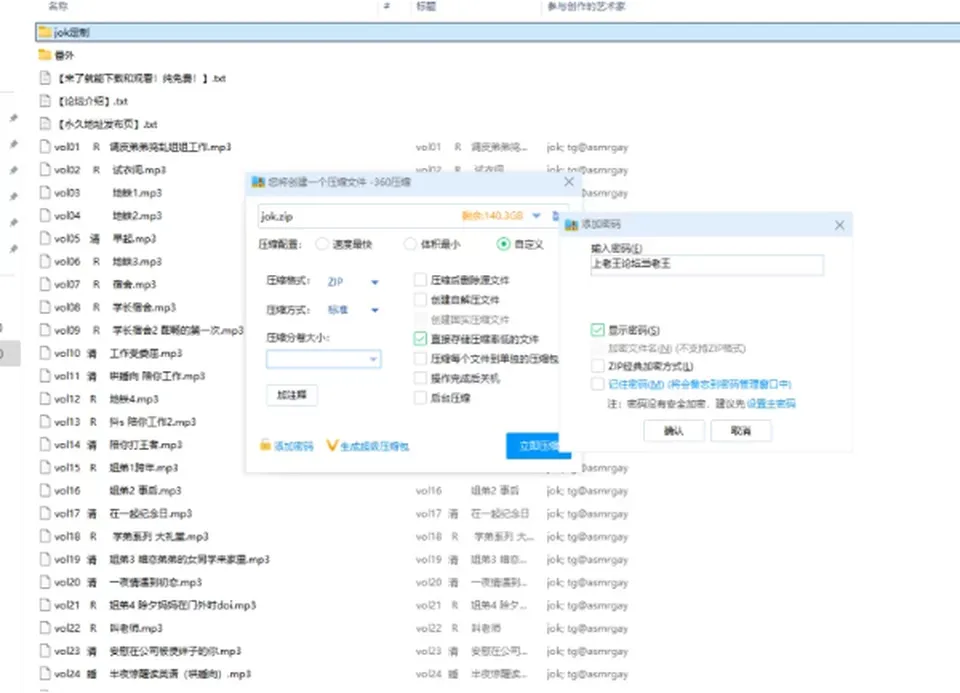
Task: Choose the 体积最小 compression preset
Action: pyautogui.click(x=410, y=244)
